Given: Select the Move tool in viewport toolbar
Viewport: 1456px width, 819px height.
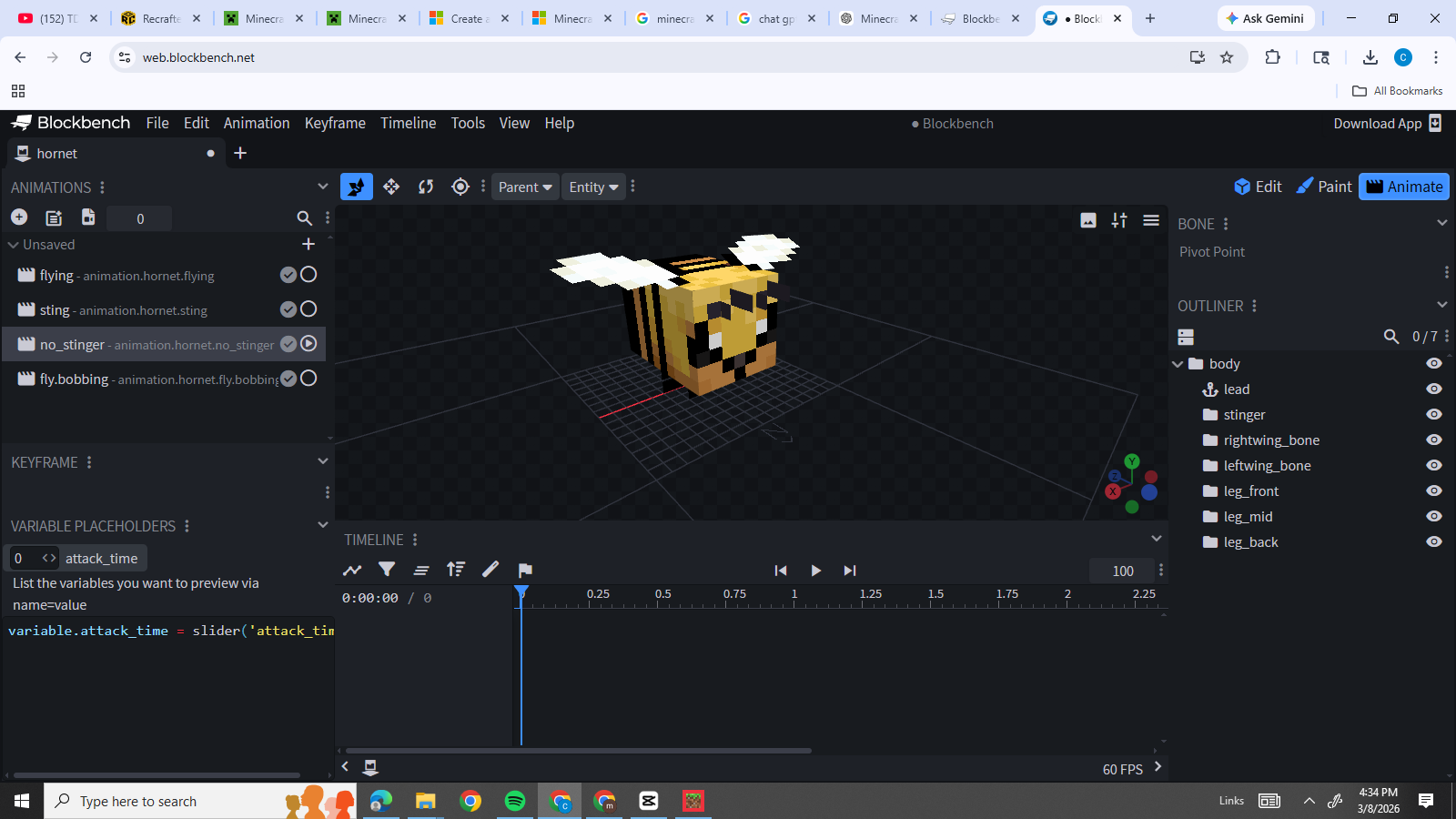Looking at the screenshot, I should coord(391,187).
